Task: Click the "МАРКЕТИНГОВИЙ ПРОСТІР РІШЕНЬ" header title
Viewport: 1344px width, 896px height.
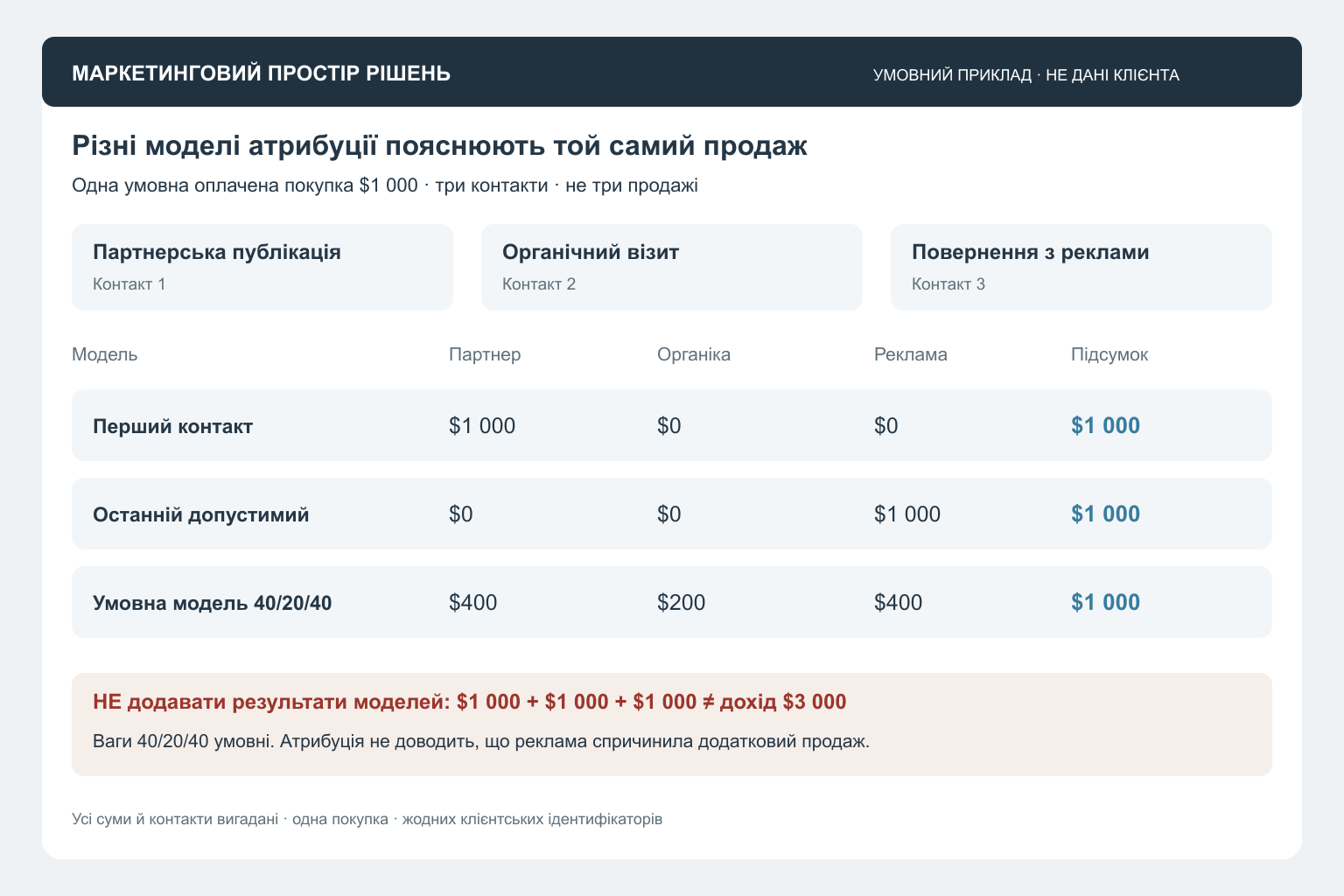Action: [x=261, y=73]
